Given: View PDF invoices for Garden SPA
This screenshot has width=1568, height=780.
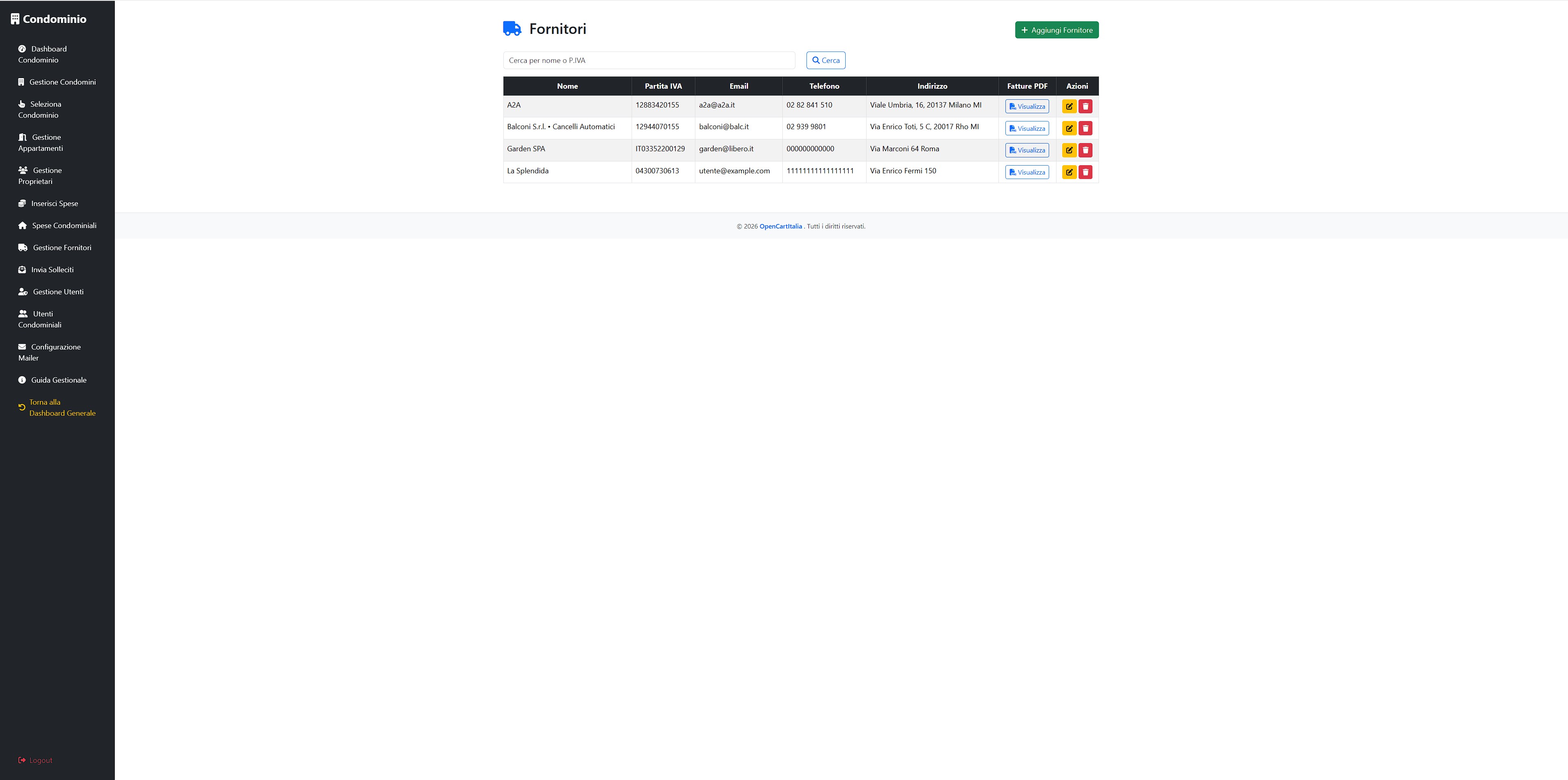Looking at the screenshot, I should [1026, 150].
